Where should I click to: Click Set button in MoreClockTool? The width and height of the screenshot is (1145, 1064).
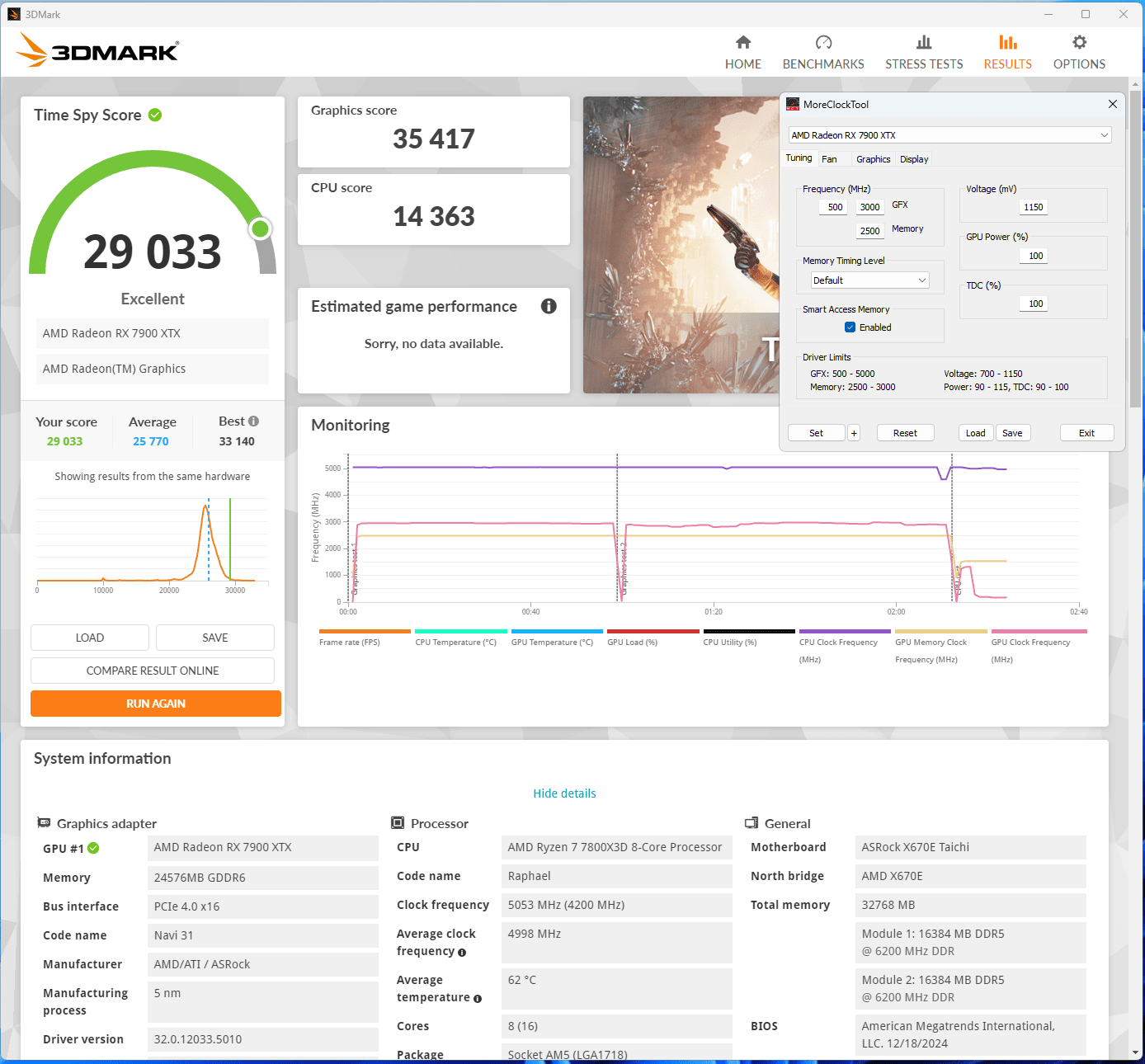pos(817,433)
